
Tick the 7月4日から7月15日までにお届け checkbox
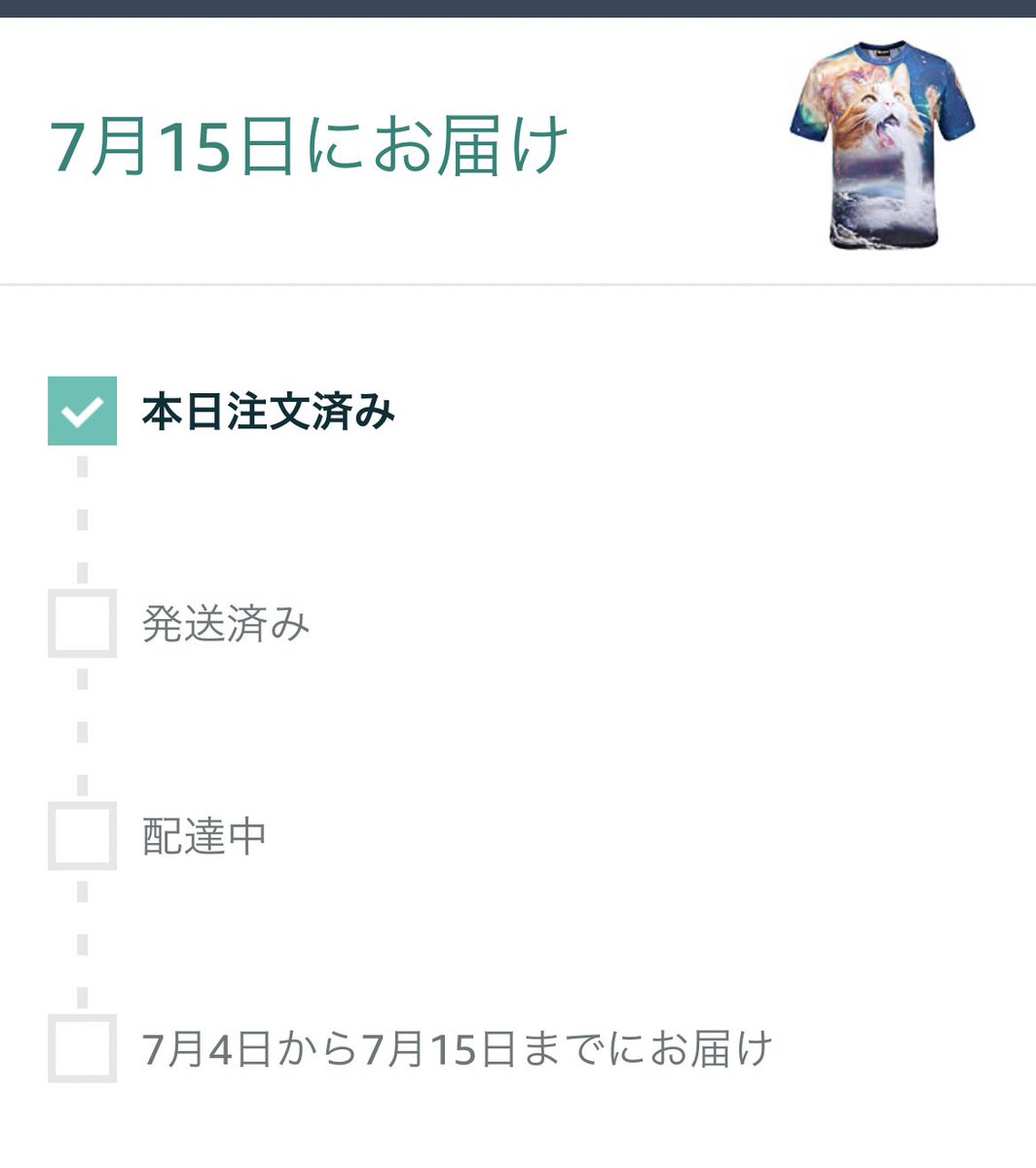point(82,1048)
